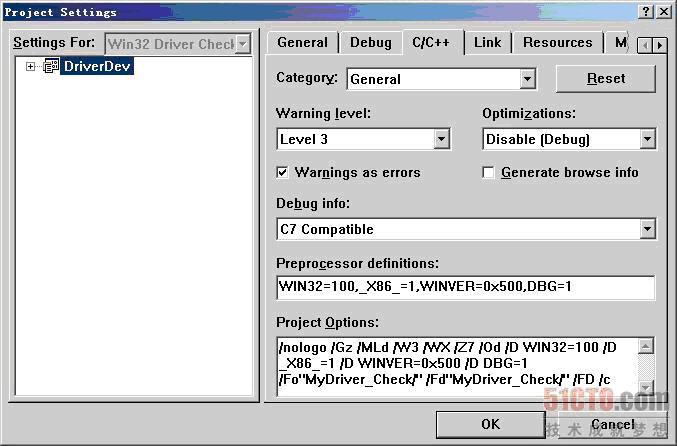Switch to the Link tab
The image size is (677, 446).
487,42
